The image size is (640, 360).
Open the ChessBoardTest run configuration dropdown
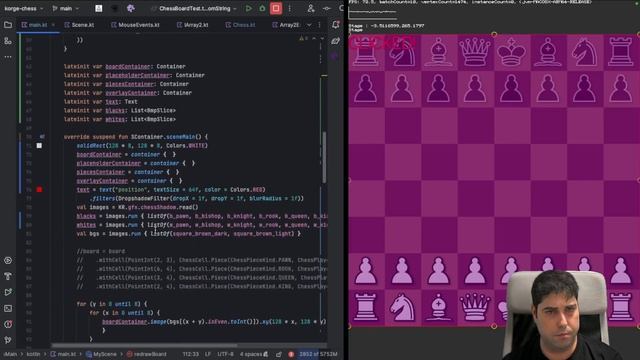point(194,8)
